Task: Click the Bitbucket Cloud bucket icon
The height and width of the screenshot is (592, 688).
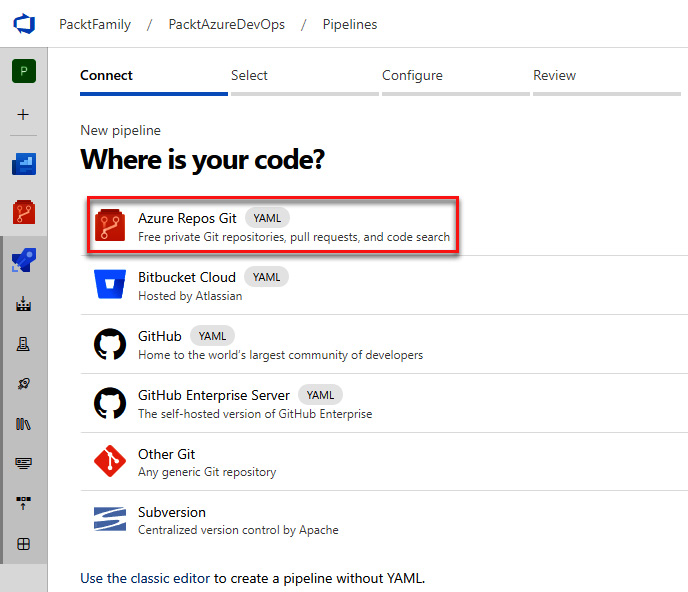Action: point(110,284)
